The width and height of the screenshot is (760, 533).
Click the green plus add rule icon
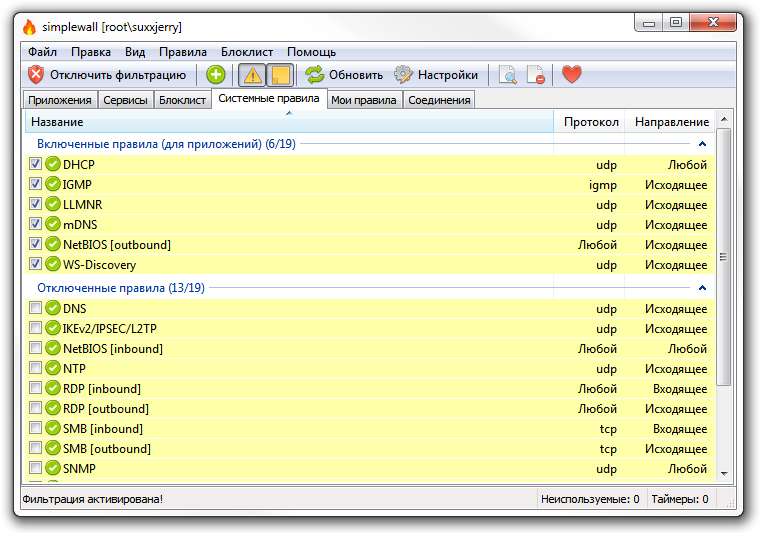pyautogui.click(x=216, y=74)
